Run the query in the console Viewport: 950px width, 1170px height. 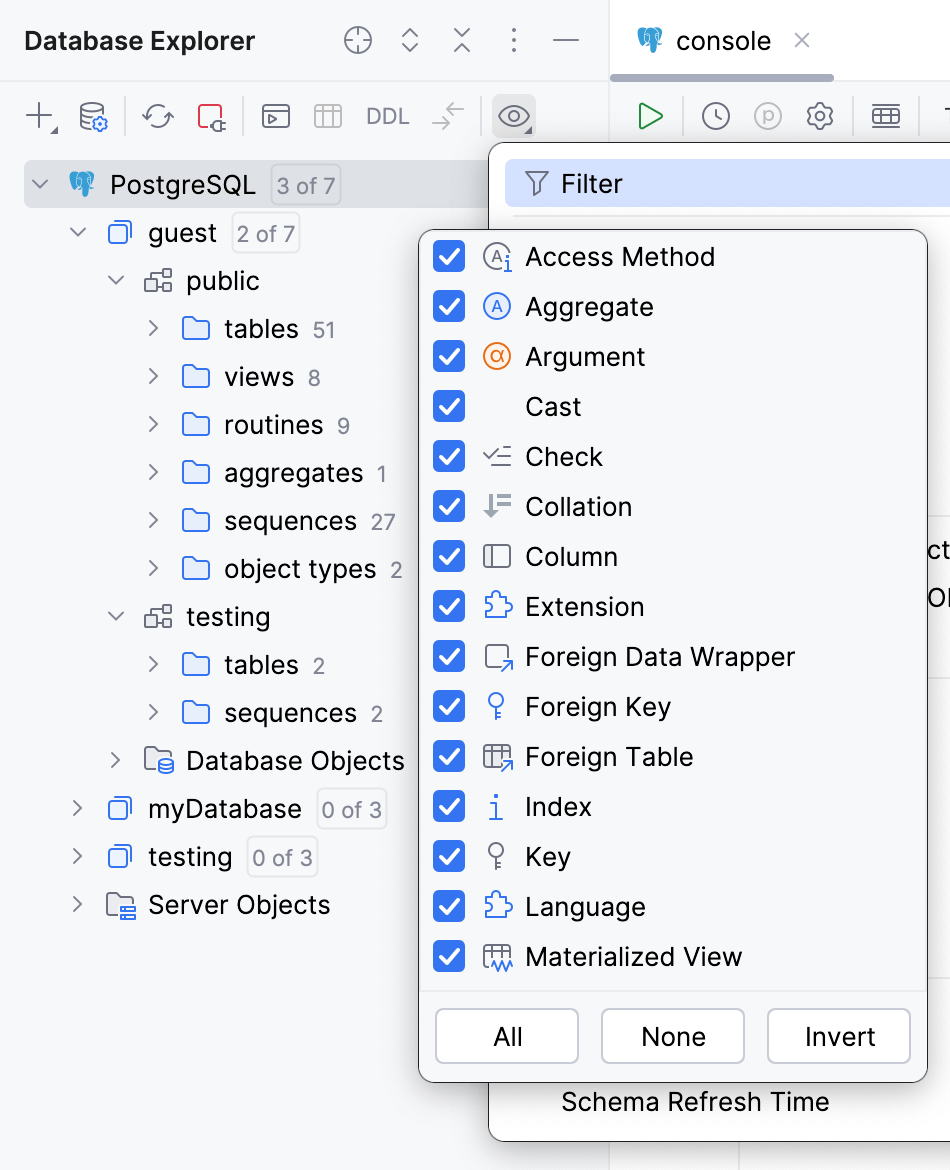click(649, 116)
